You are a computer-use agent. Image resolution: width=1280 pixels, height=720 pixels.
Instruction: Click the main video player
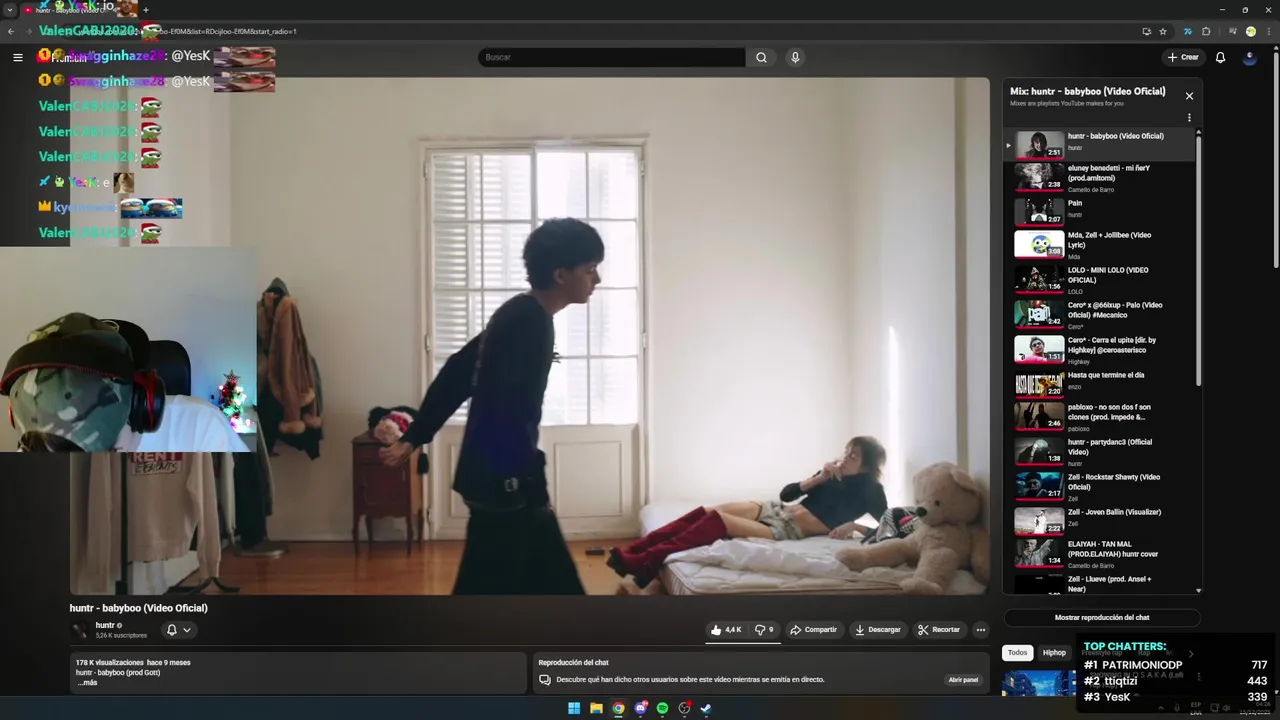[x=529, y=336]
